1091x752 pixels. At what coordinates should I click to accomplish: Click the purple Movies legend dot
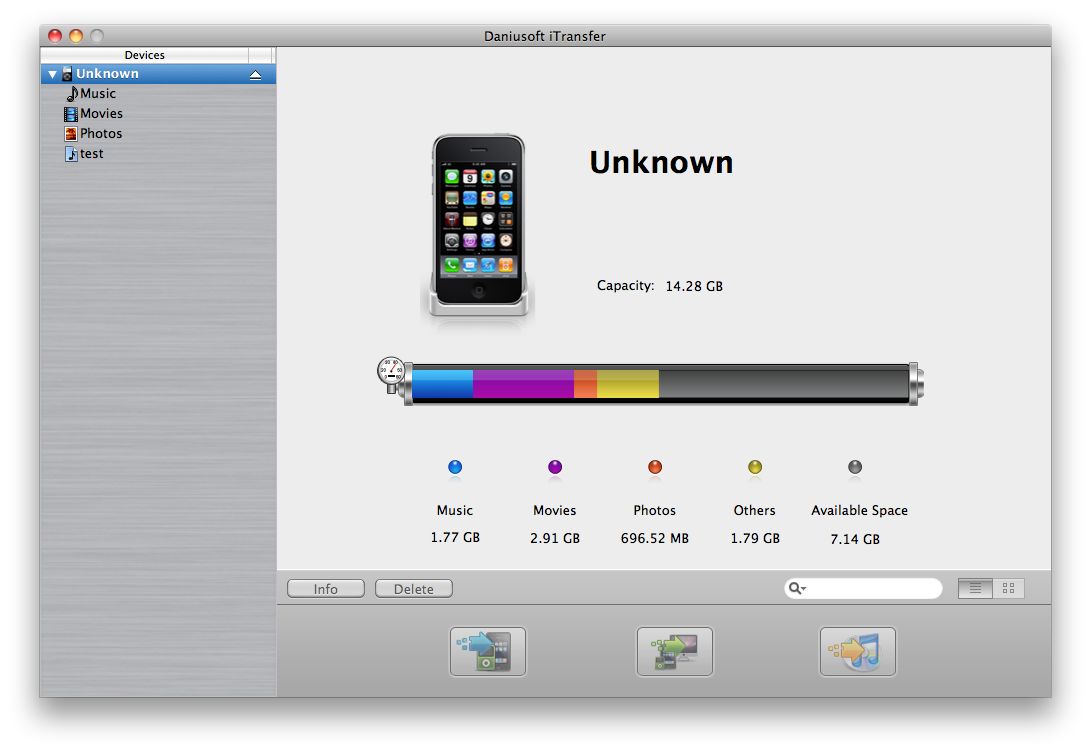[555, 467]
